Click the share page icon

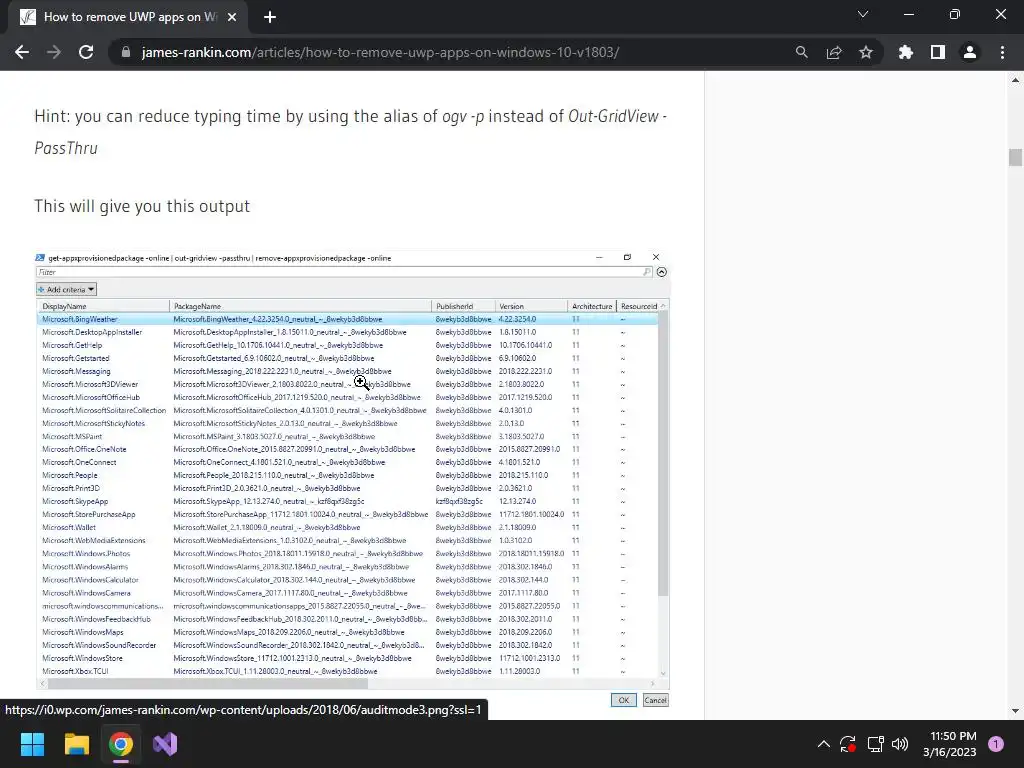click(x=834, y=52)
